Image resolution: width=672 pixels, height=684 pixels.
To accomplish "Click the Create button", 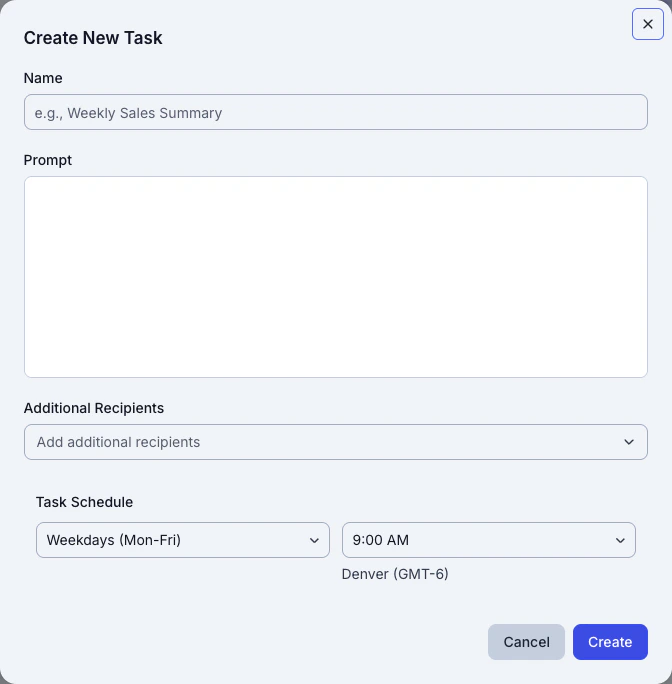I will [x=610, y=642].
